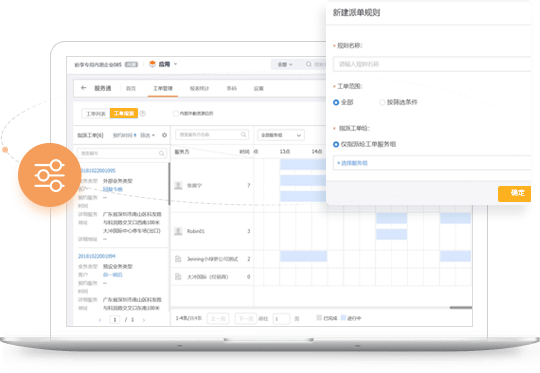Click the Robin01 provider name
This screenshot has width=540, height=373.
tap(196, 231)
